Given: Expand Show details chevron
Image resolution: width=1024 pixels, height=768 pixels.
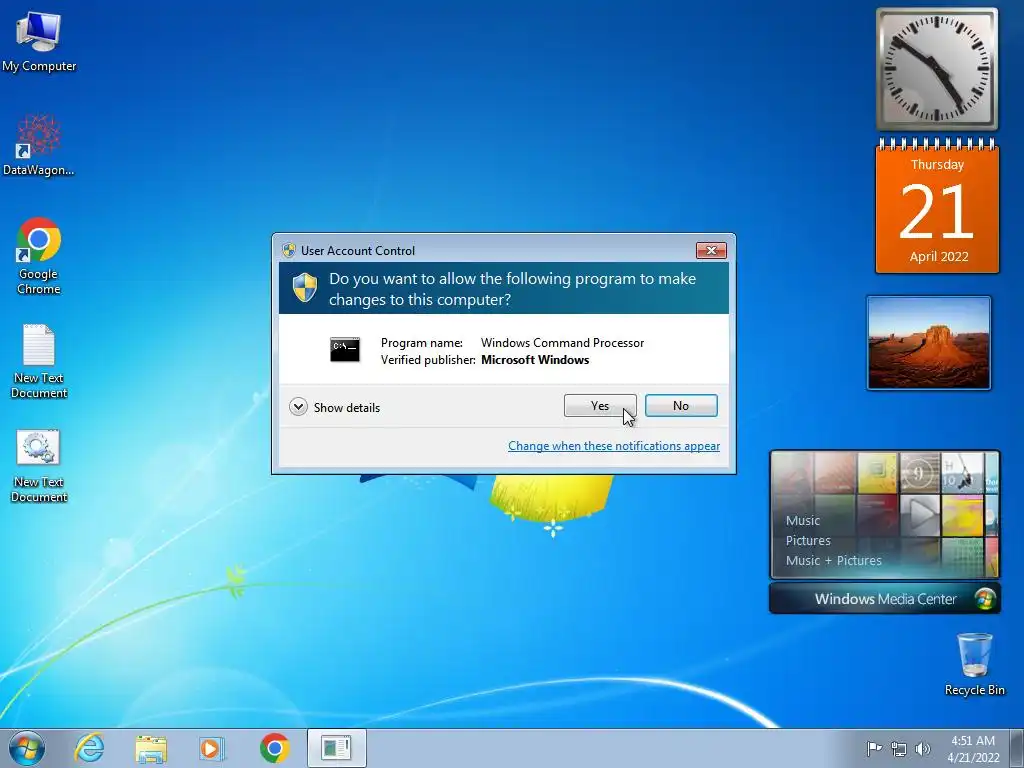Looking at the screenshot, I should pos(298,407).
